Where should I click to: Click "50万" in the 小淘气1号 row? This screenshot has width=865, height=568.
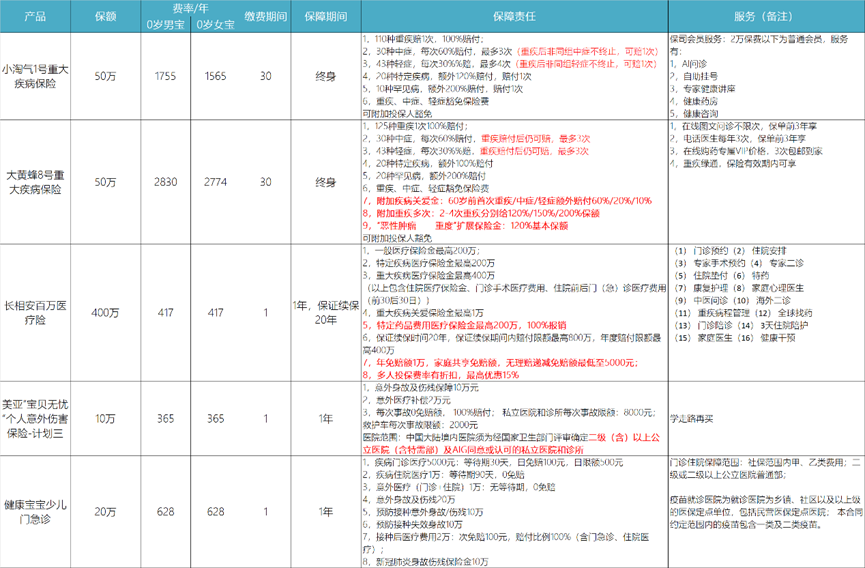click(x=105, y=76)
